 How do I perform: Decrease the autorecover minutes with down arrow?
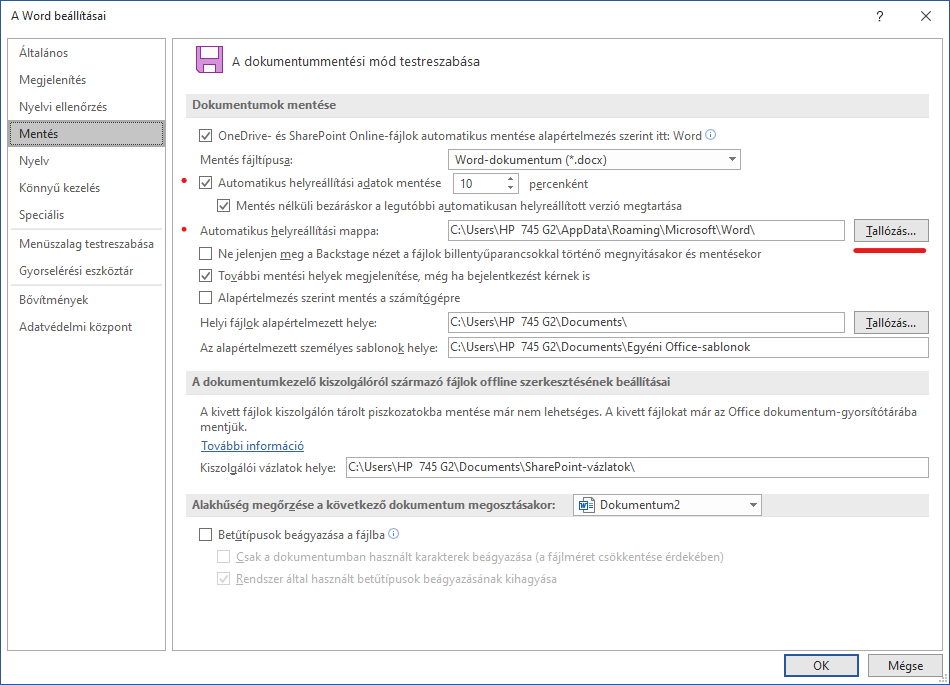tap(510, 187)
